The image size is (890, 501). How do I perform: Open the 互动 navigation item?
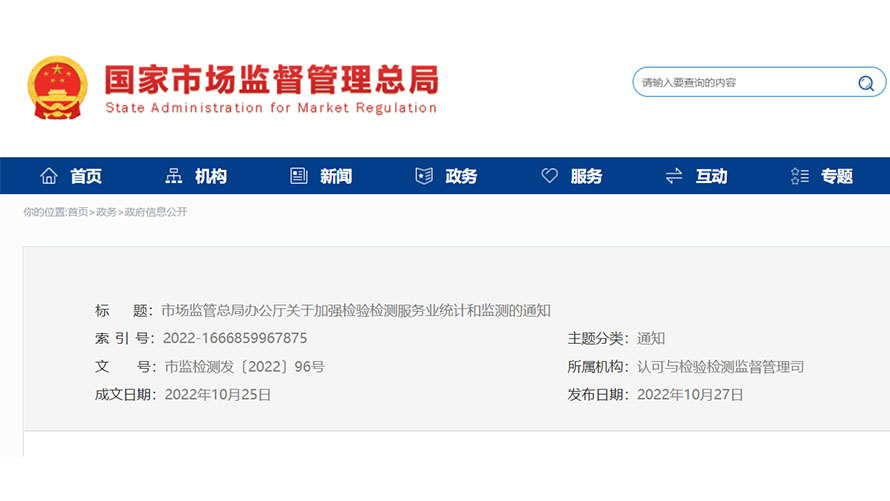711,176
